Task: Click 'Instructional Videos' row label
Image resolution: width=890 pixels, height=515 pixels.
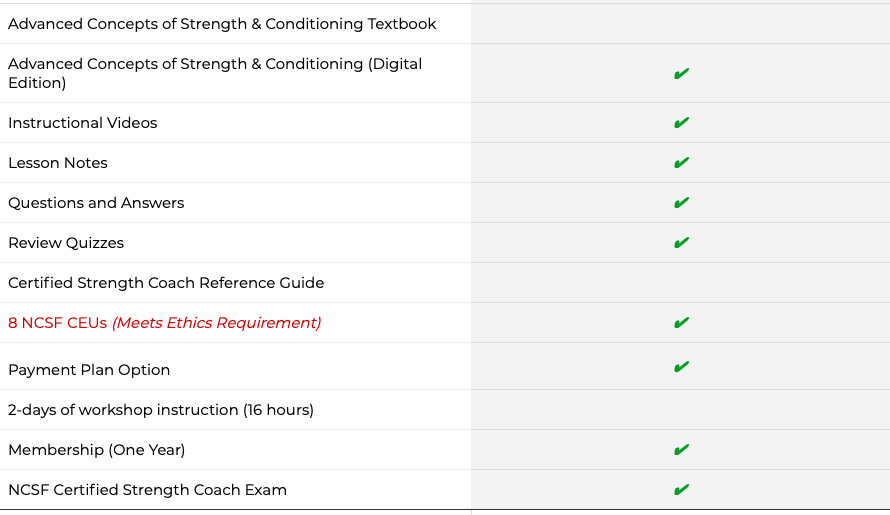Action: pyautogui.click(x=82, y=123)
